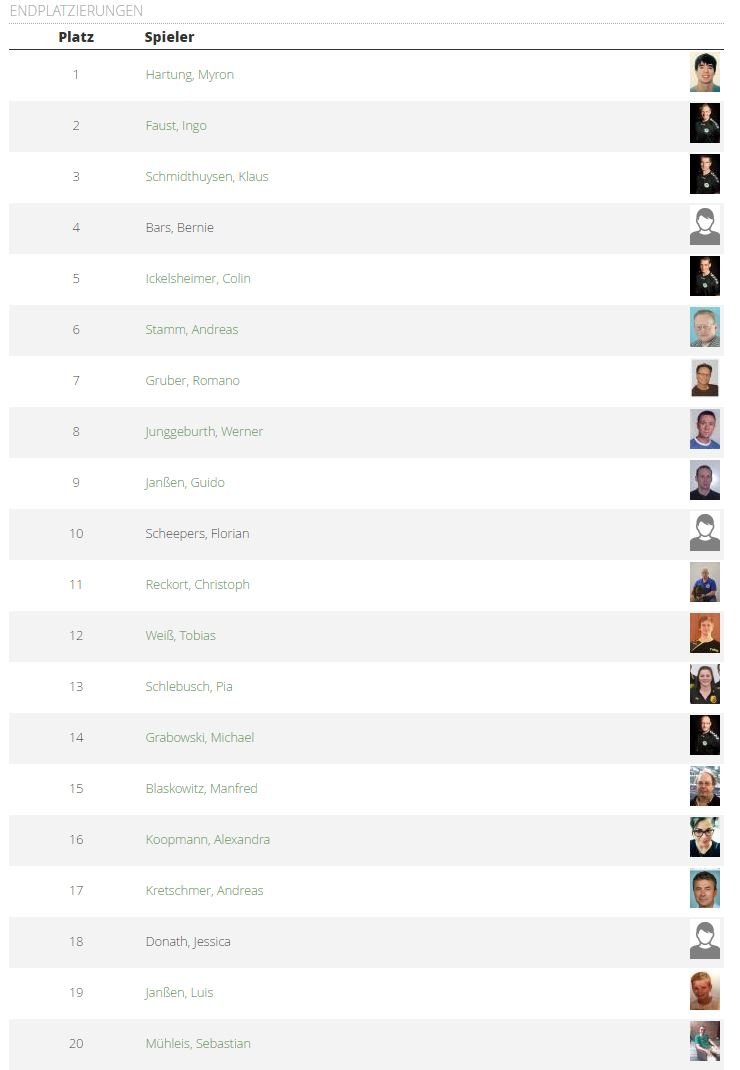The width and height of the screenshot is (740, 1070).
Task: Open Schlebusch, Pia's player profile
Action: point(189,687)
